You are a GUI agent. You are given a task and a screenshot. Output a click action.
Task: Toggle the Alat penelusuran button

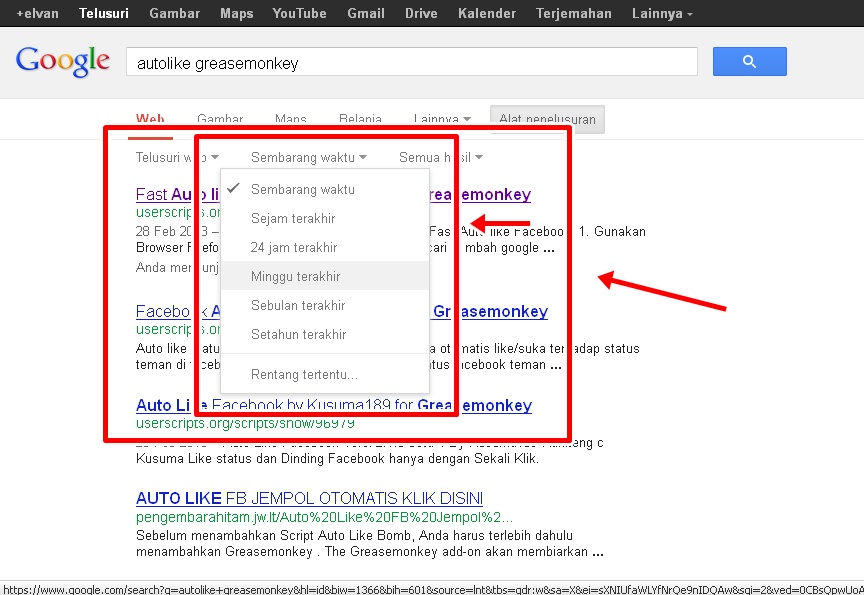(x=547, y=119)
